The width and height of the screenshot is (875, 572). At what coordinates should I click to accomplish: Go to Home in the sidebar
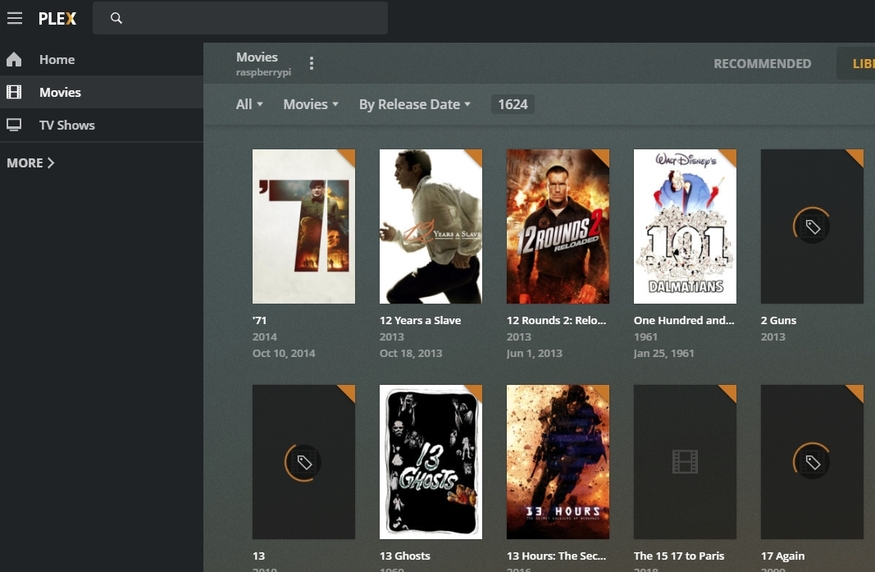(x=102, y=59)
